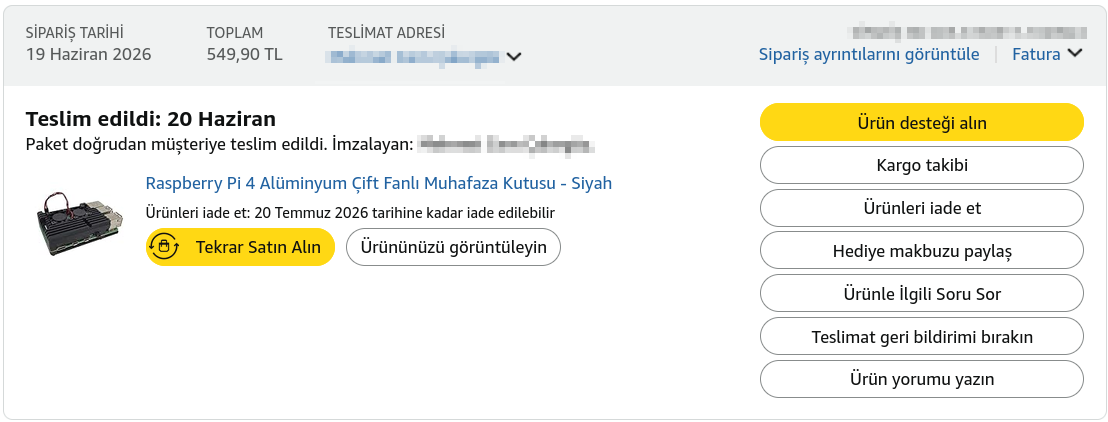
Task: Expand the Fatura dropdown chevron
Action: point(1075,54)
